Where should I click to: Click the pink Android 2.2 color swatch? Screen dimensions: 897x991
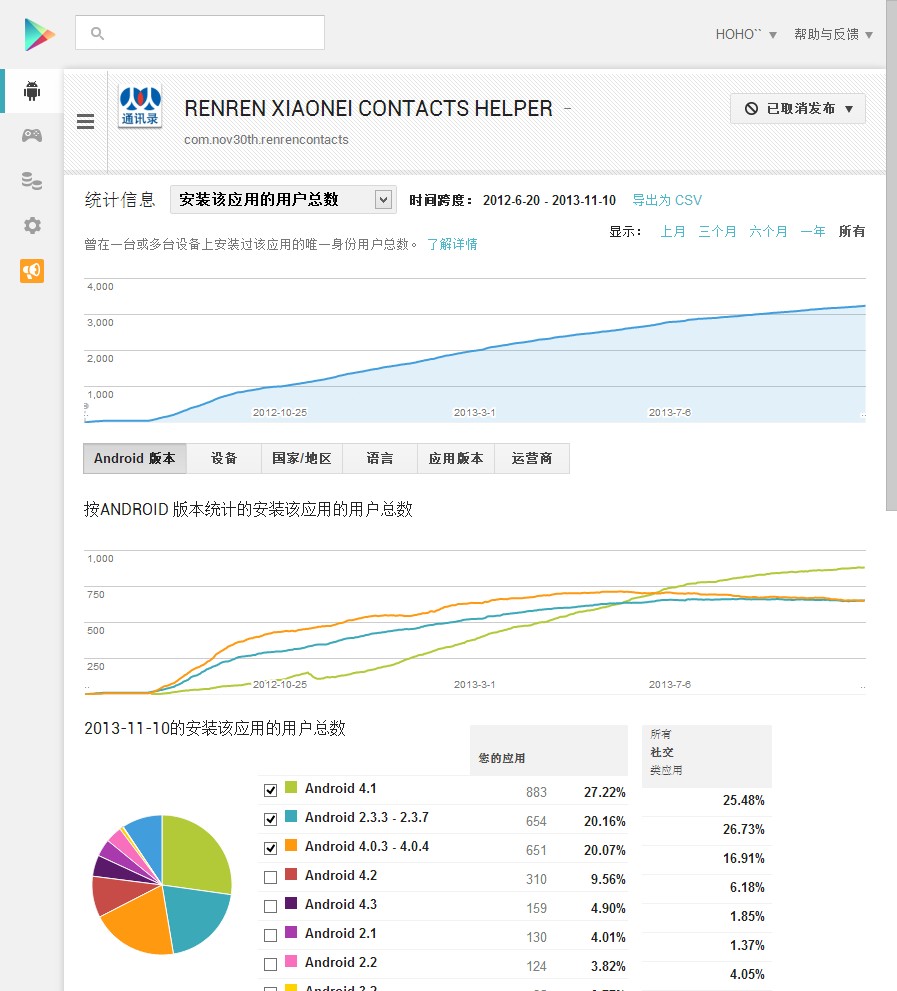(291, 961)
